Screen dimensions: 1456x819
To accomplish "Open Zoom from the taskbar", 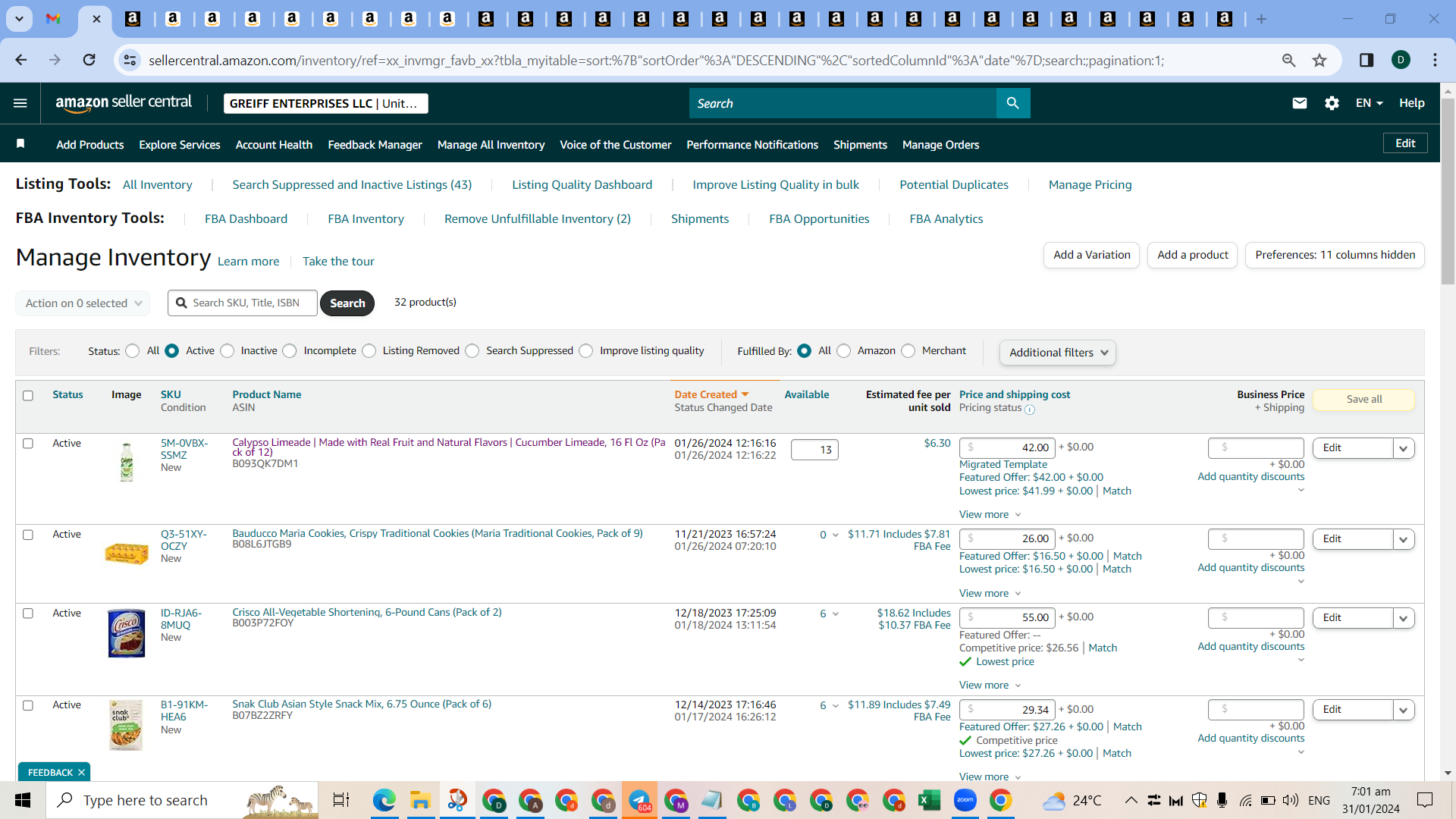I will click(x=965, y=800).
